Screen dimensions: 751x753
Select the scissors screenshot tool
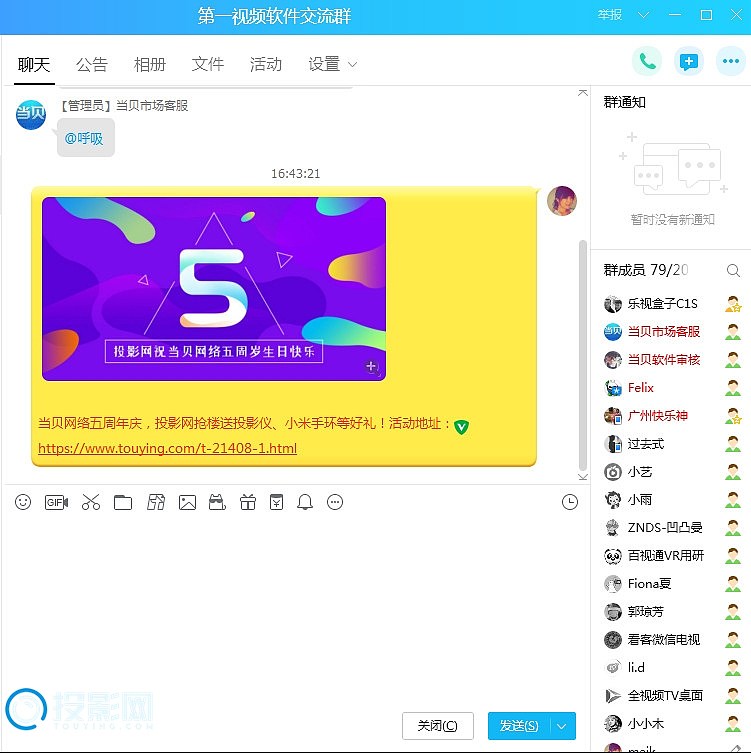coord(91,502)
